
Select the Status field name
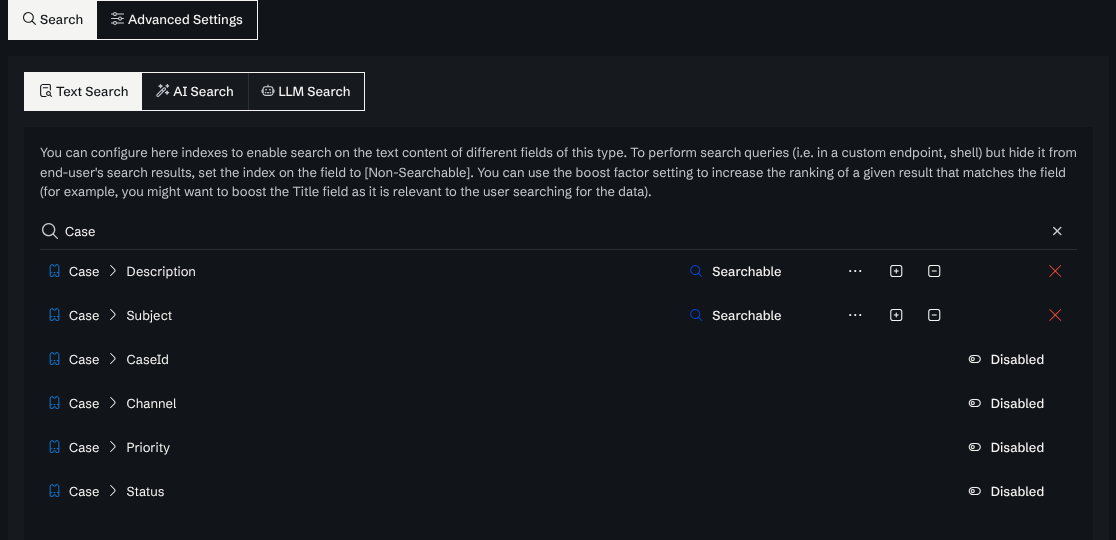coord(145,492)
